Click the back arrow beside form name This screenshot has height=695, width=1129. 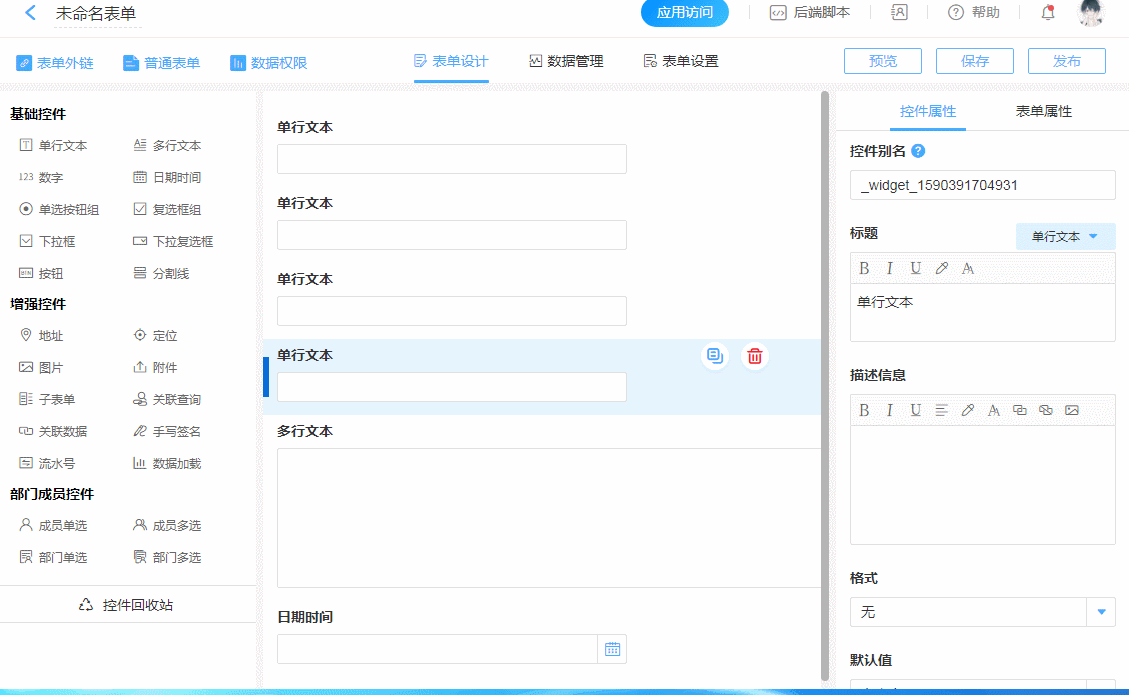pos(30,13)
